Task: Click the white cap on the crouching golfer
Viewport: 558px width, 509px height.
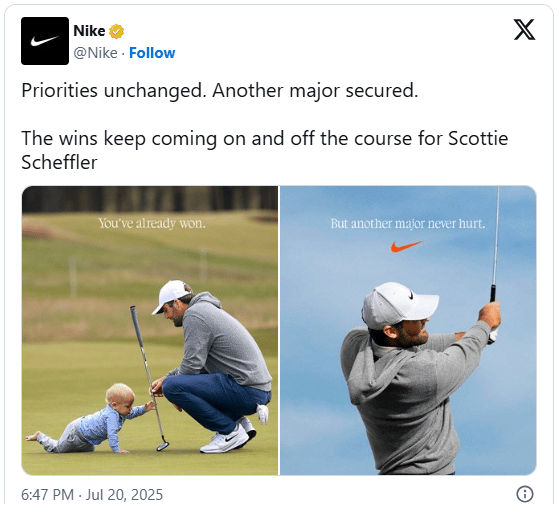Action: coord(172,295)
